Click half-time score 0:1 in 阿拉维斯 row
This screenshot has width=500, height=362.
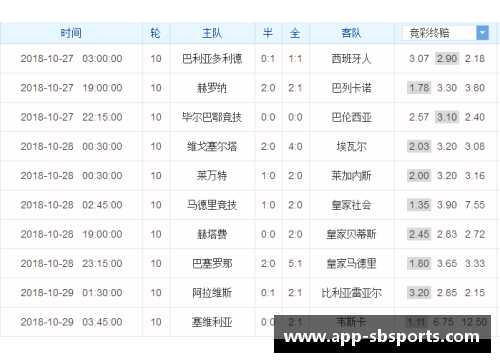[268, 293]
